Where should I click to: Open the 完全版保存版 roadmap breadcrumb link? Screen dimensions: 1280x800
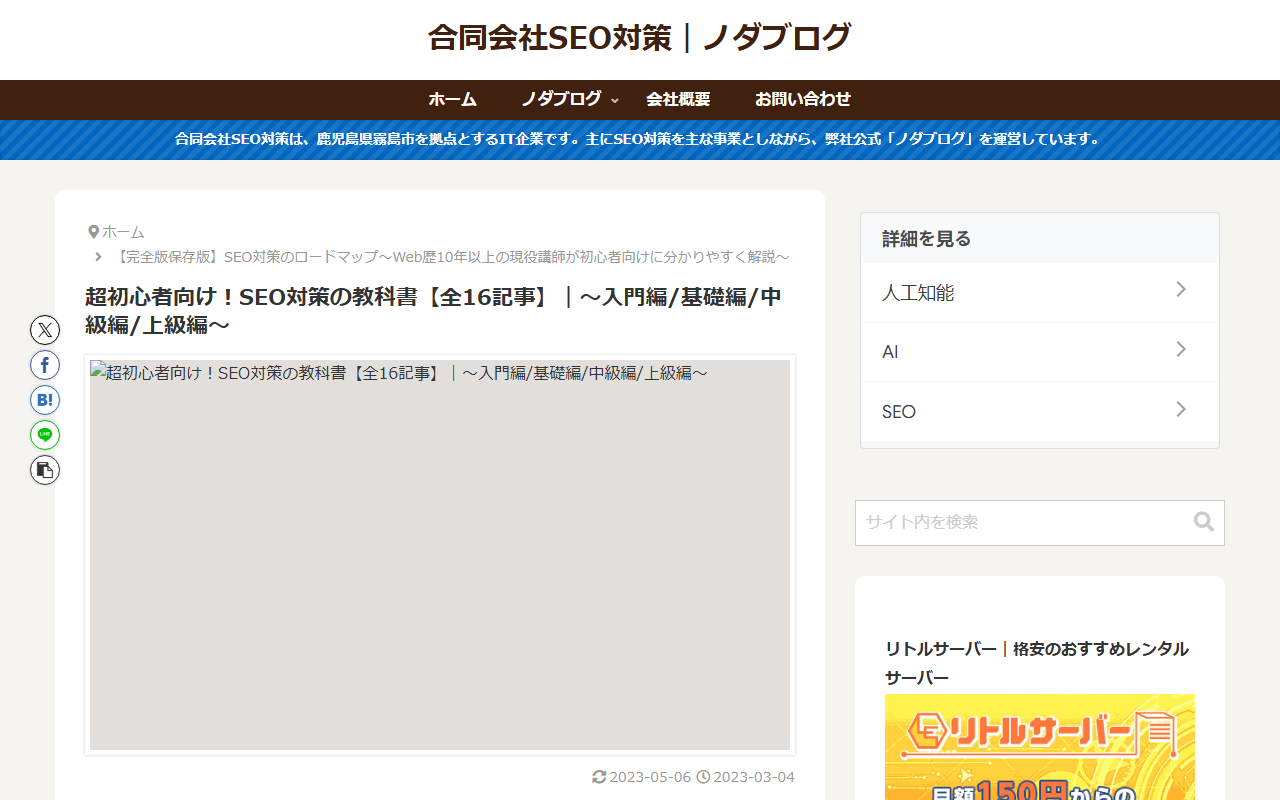(x=452, y=257)
